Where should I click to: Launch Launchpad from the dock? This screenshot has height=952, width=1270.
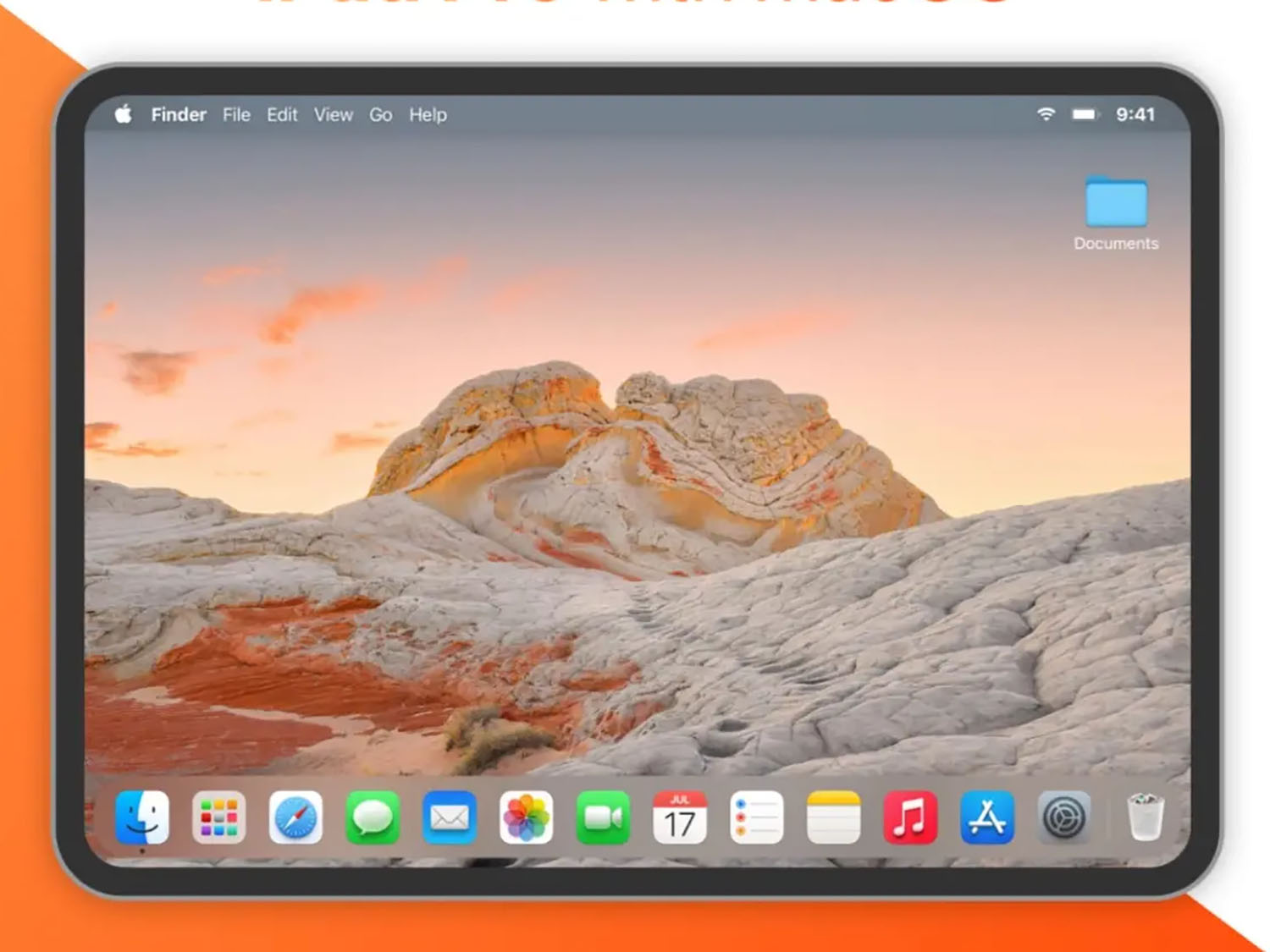[x=218, y=817]
